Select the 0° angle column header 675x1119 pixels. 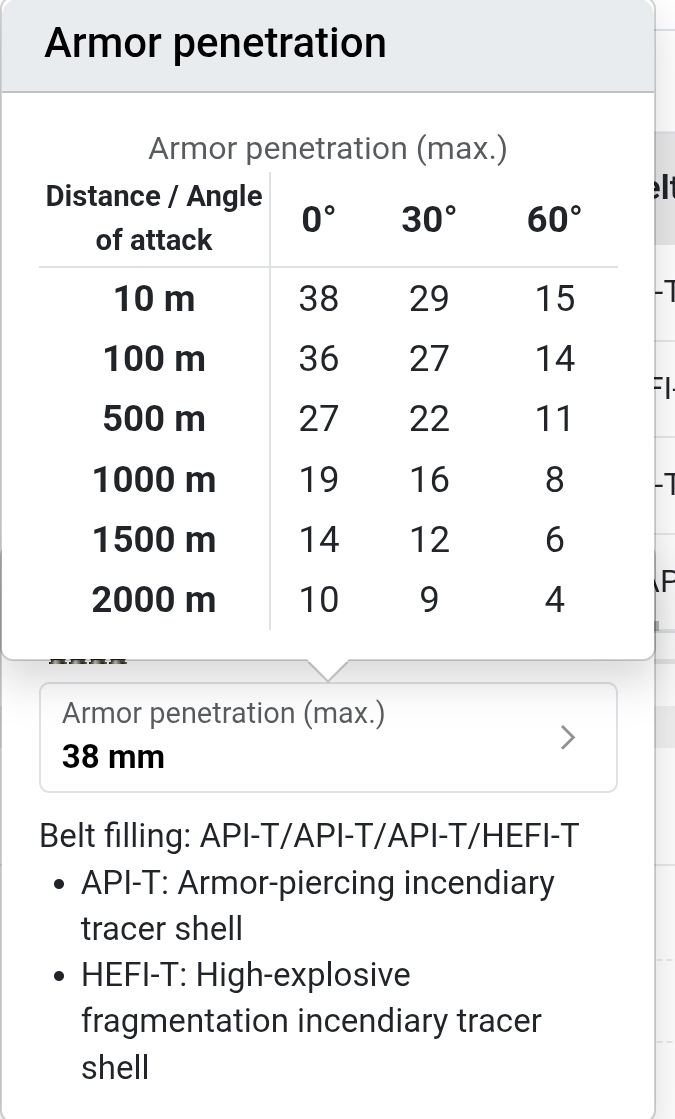point(319,219)
